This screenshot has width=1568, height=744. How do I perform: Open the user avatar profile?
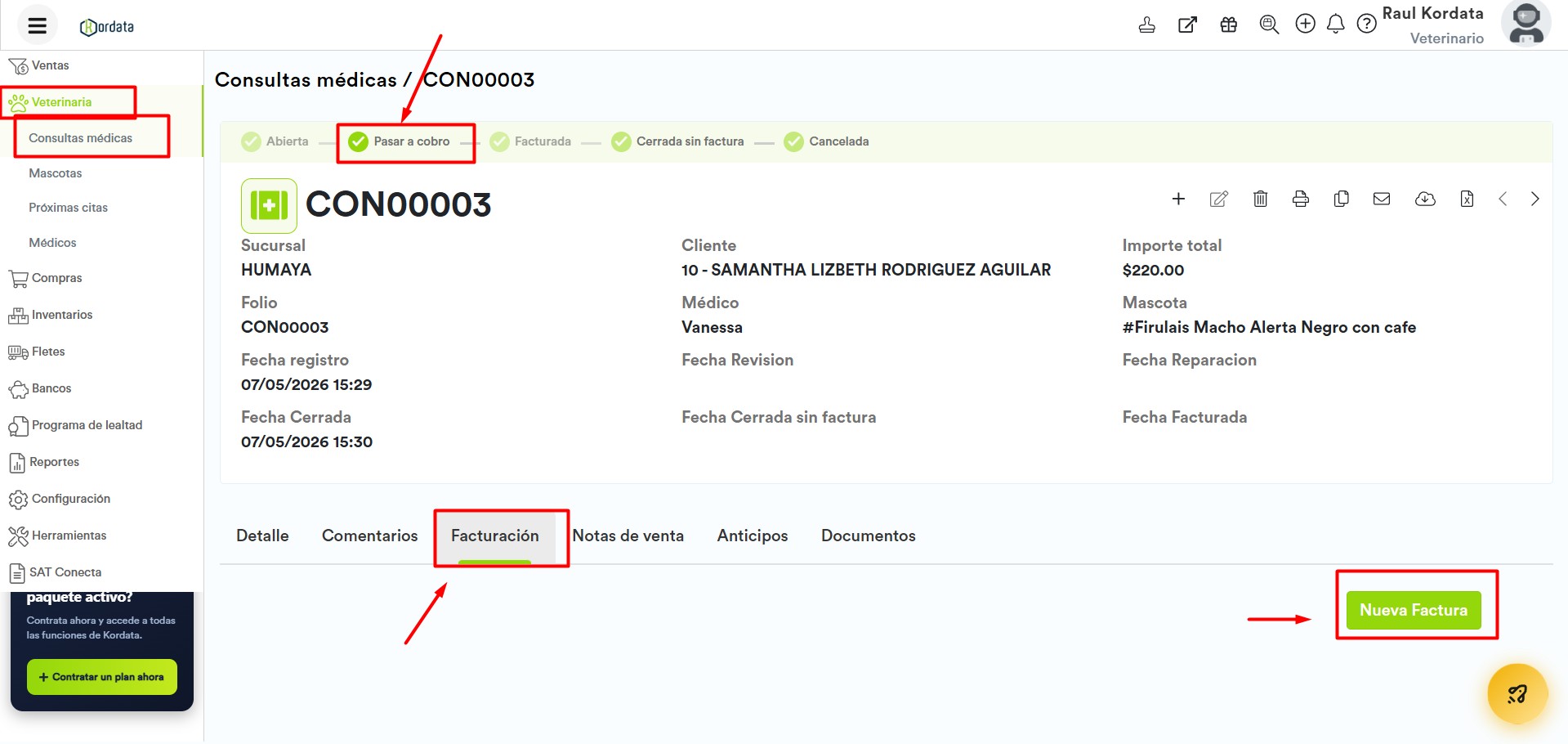click(1526, 25)
